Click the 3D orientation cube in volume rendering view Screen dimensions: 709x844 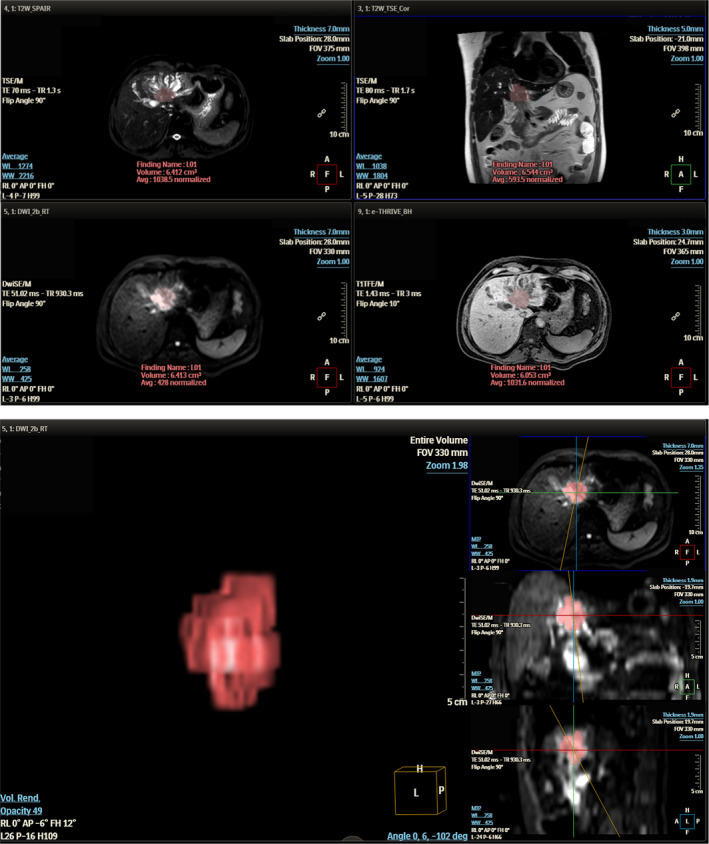click(420, 789)
